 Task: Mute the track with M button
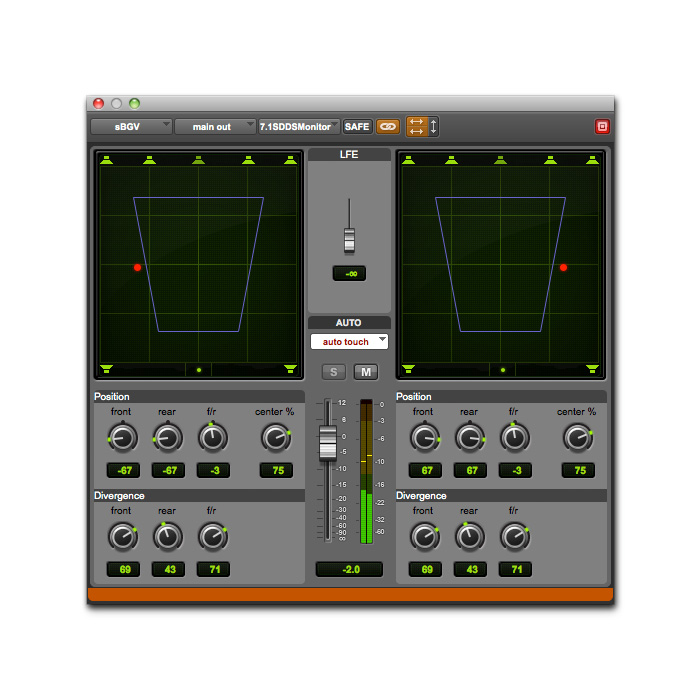point(366,372)
